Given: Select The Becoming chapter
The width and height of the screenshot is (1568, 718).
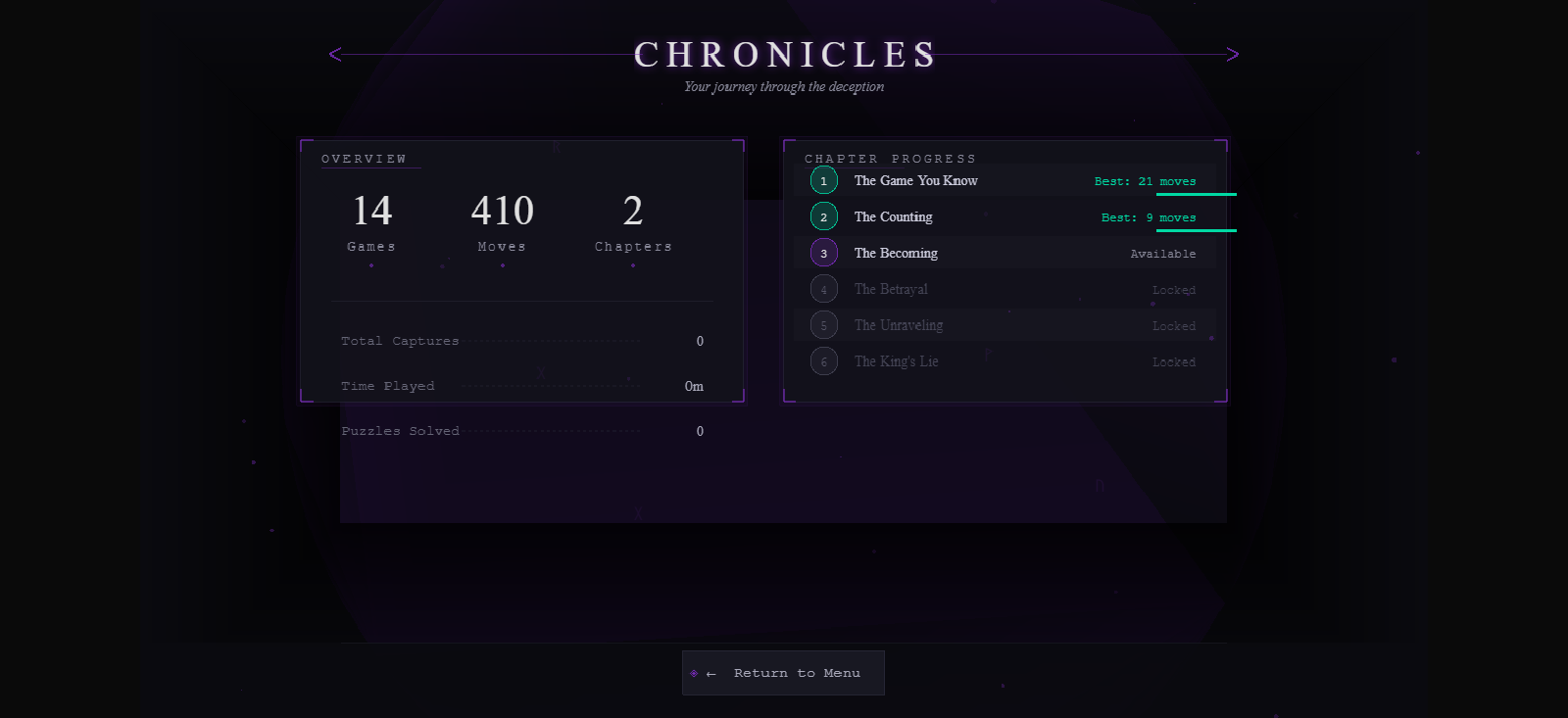Looking at the screenshot, I should 1005,253.
